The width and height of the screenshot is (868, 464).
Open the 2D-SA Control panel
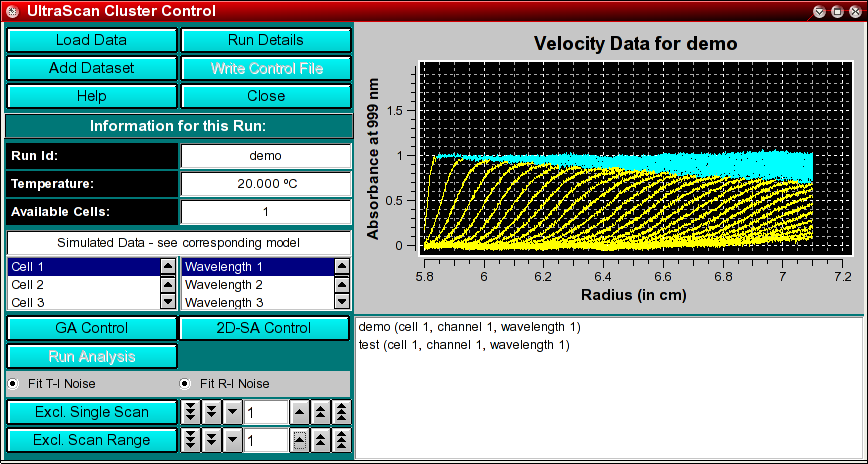pyautogui.click(x=265, y=328)
